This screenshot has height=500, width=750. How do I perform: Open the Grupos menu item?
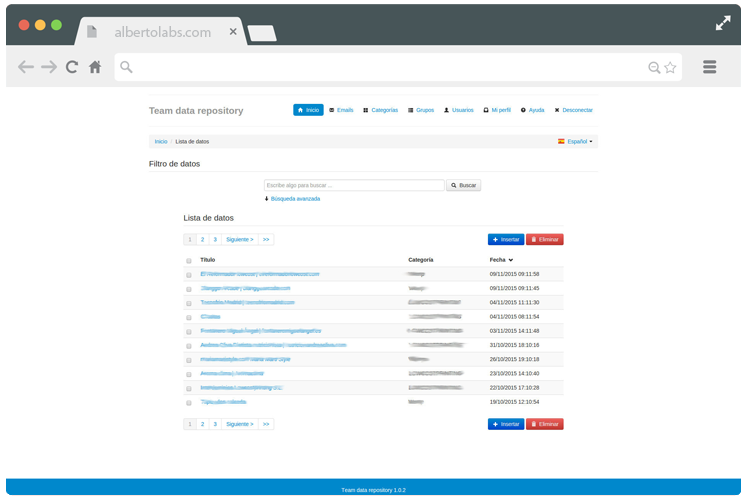tap(421, 110)
